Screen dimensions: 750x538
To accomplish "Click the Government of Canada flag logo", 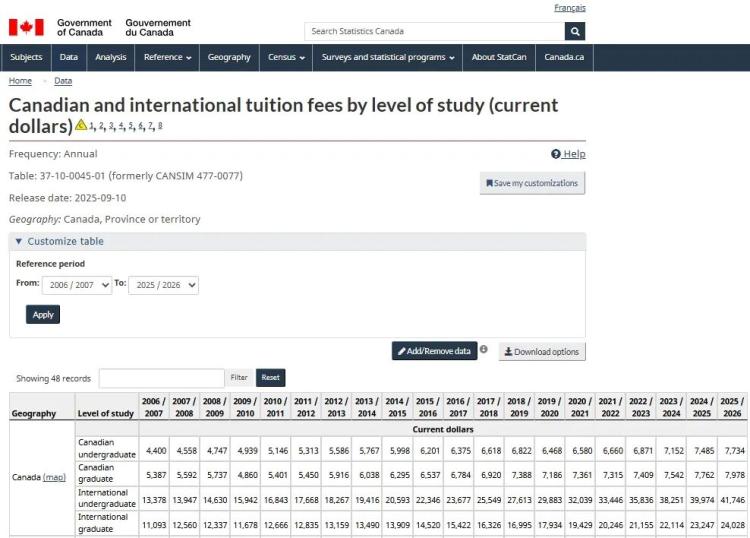I will coord(26,27).
